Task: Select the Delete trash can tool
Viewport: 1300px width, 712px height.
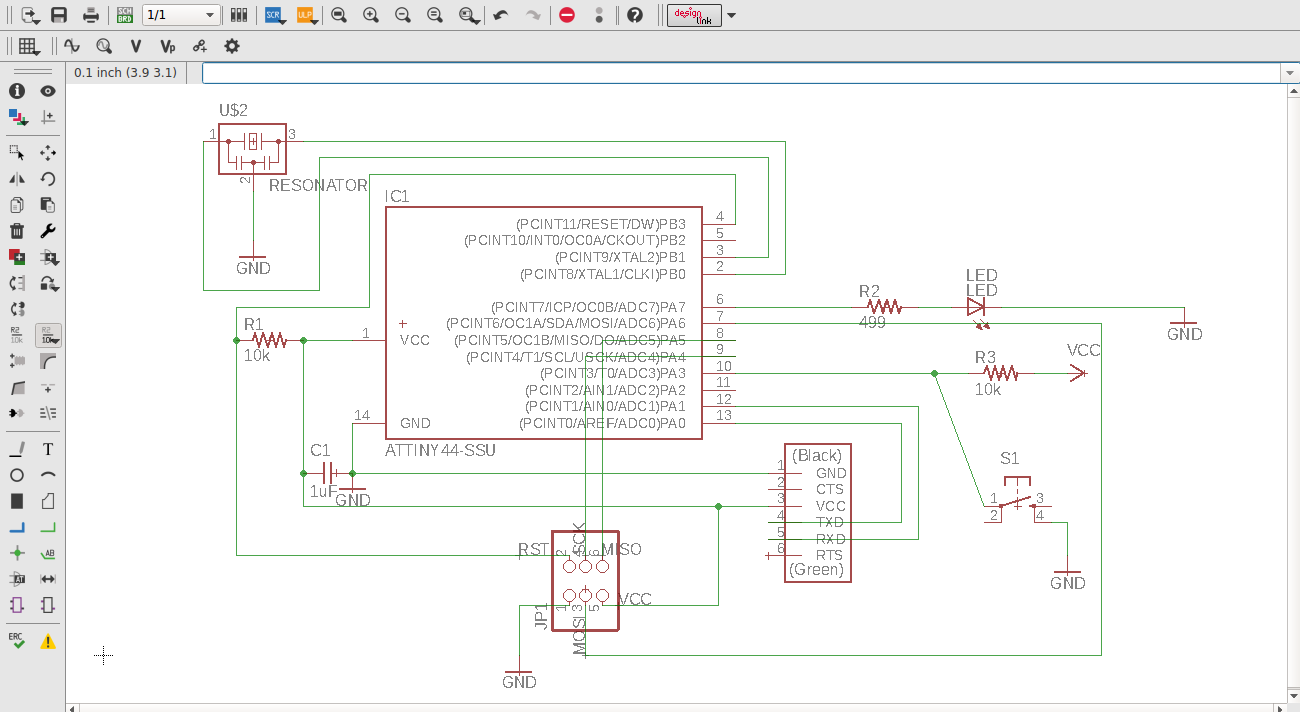Action: [17, 231]
